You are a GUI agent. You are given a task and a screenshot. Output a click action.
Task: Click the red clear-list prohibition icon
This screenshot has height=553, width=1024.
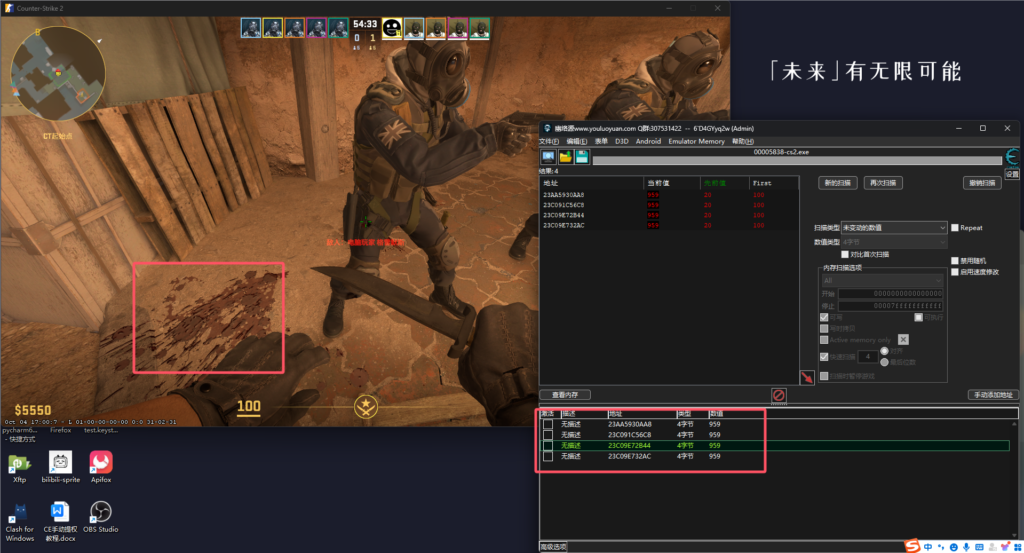tap(778, 395)
